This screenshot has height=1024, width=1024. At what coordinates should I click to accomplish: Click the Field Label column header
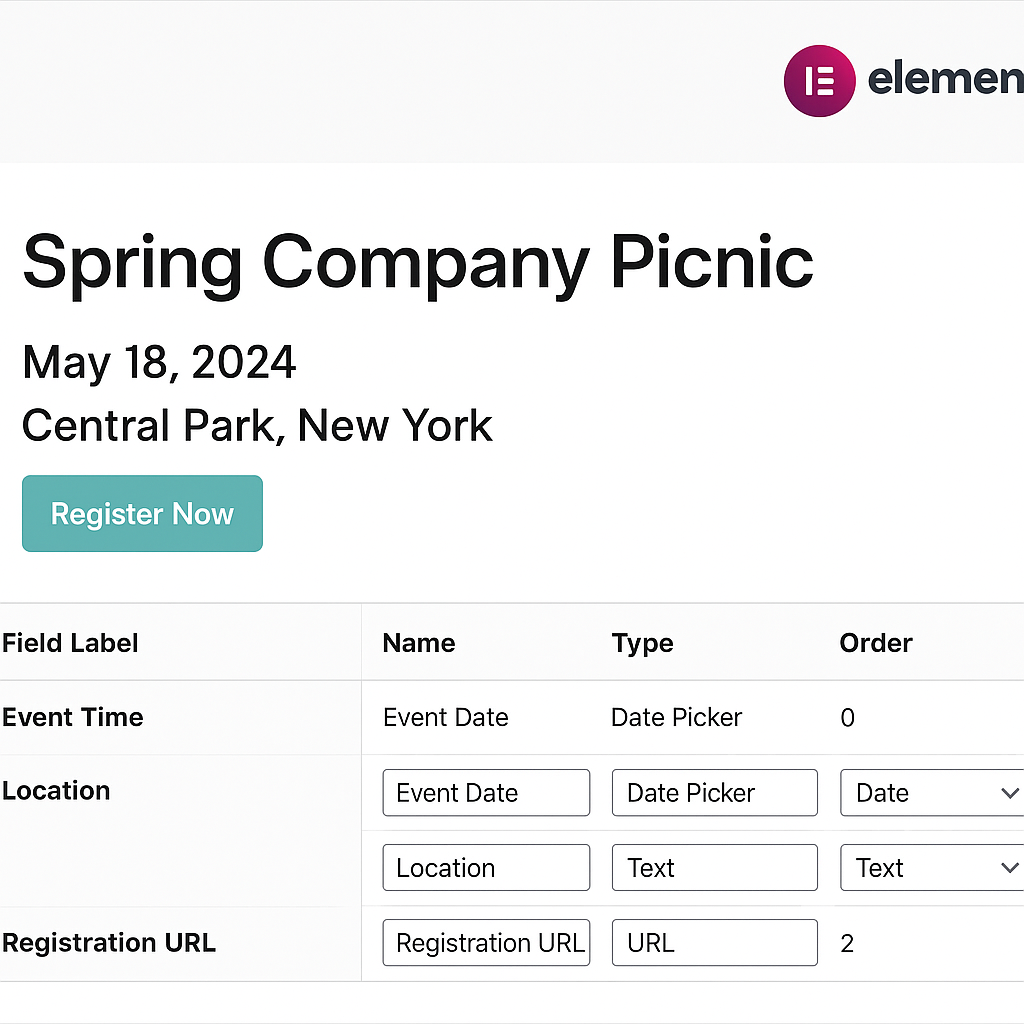click(70, 643)
